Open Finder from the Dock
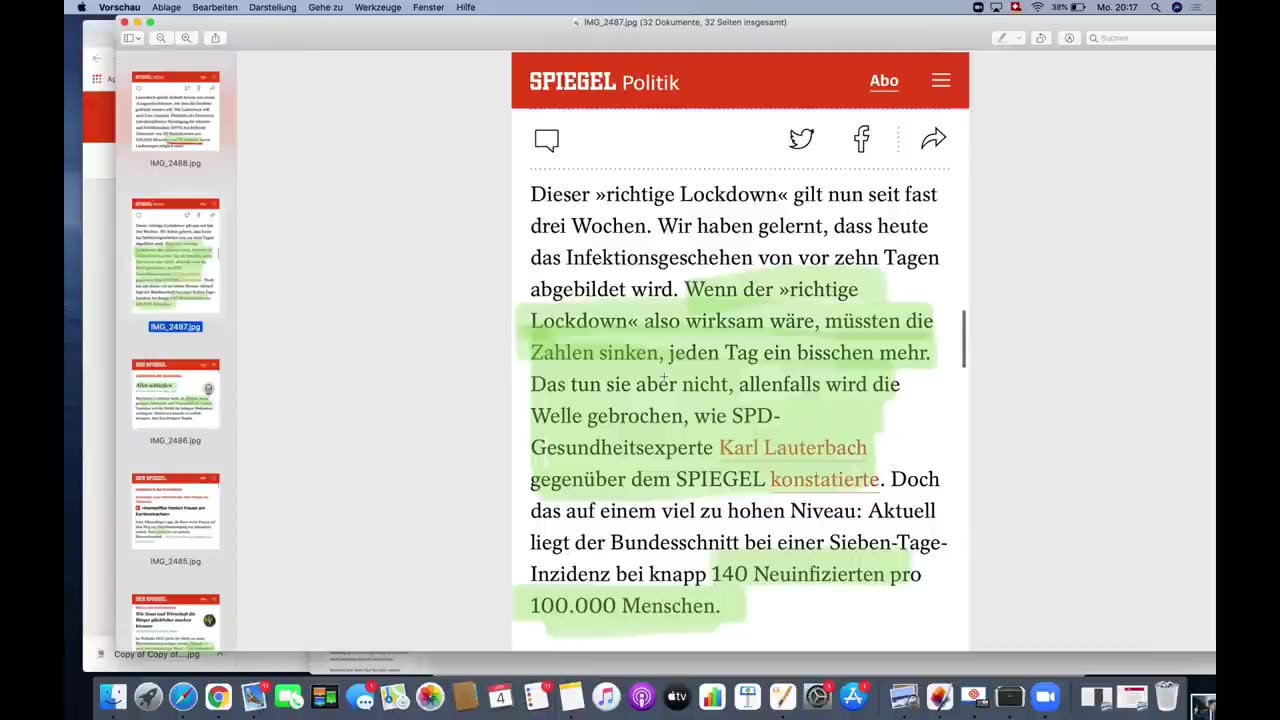 [x=113, y=697]
